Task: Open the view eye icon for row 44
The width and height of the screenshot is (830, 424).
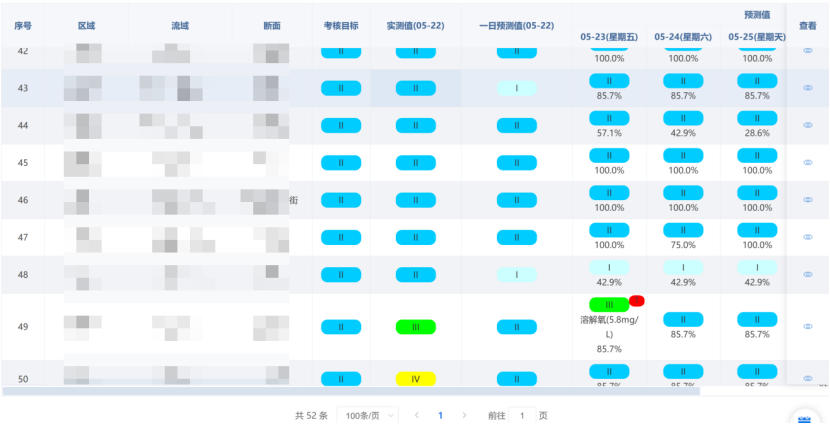Action: coord(808,125)
